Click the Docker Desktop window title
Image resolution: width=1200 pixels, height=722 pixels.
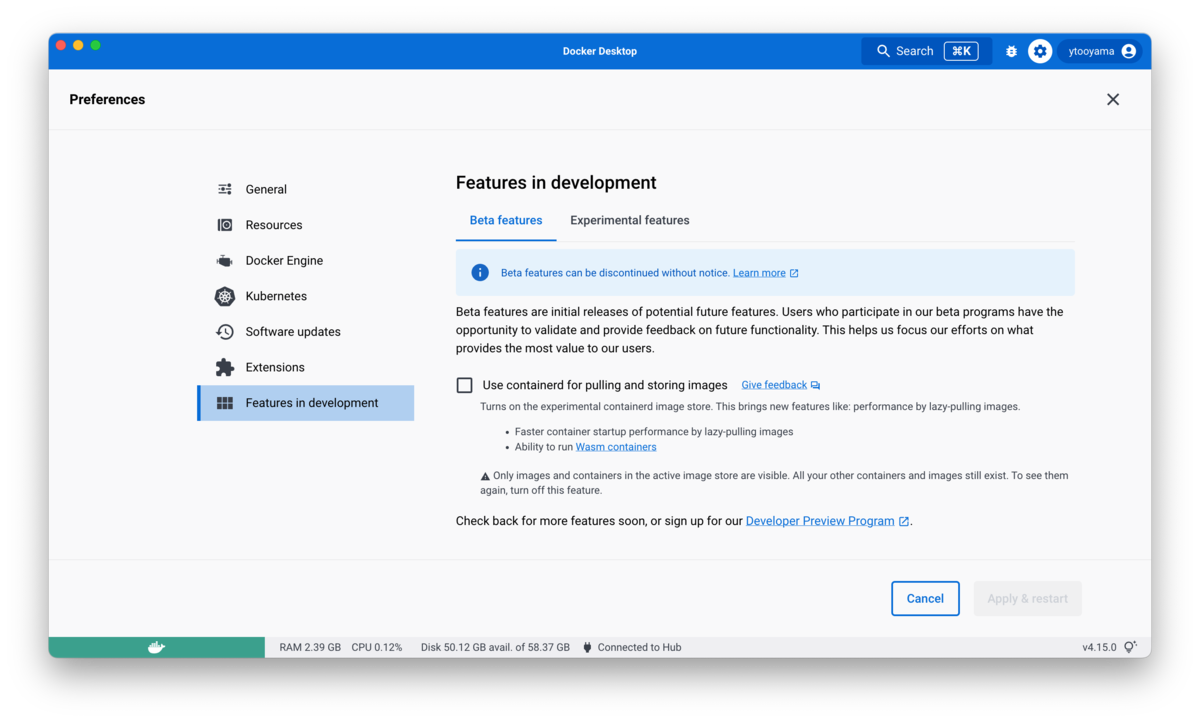[600, 51]
